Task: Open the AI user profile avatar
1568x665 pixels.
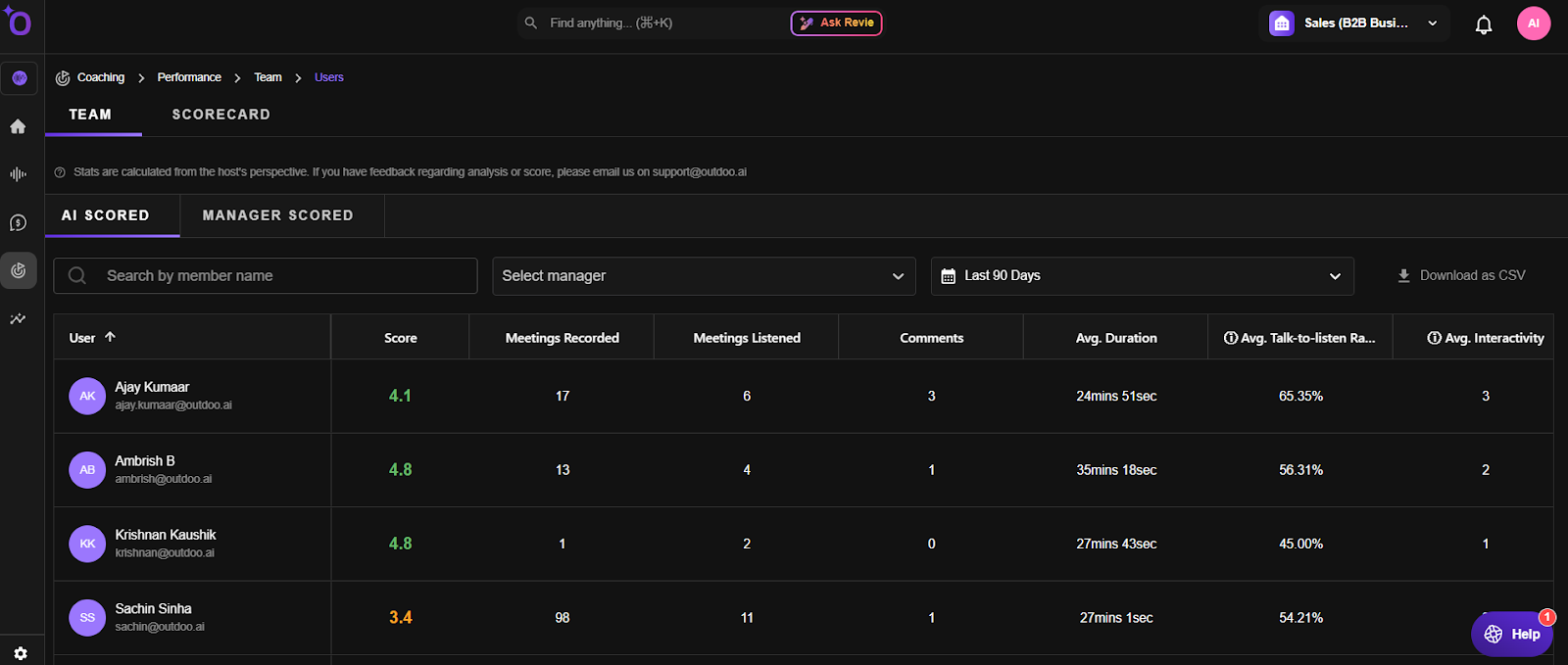Action: [x=1534, y=24]
